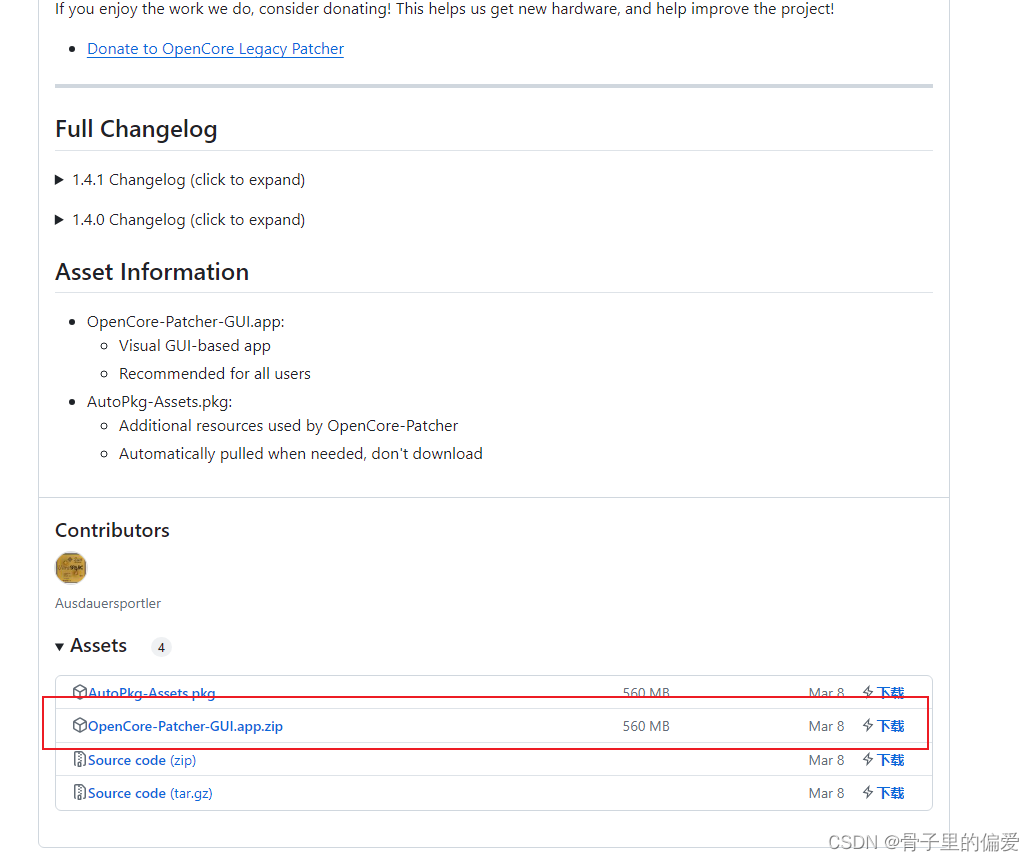Click 'Recommended for all users' text
This screenshot has width=1034, height=861.
click(x=214, y=374)
